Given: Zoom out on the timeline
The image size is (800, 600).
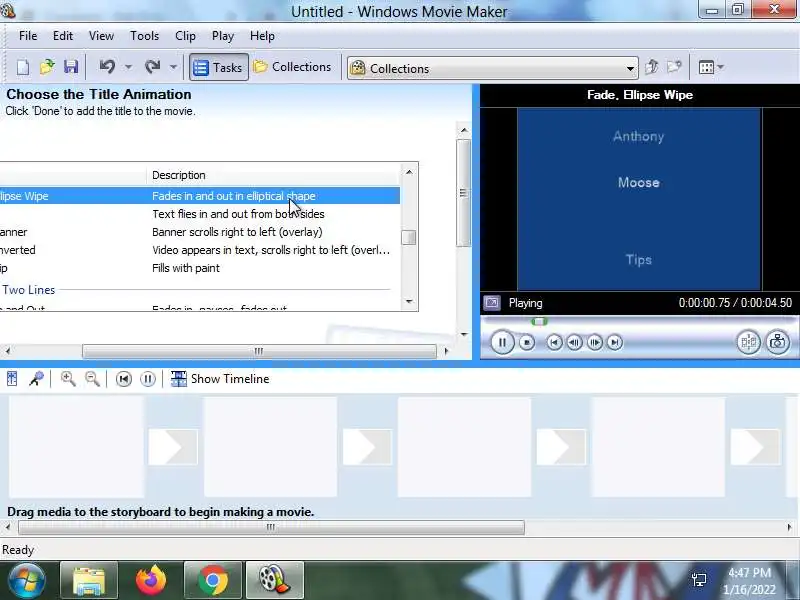Looking at the screenshot, I should 92,379.
